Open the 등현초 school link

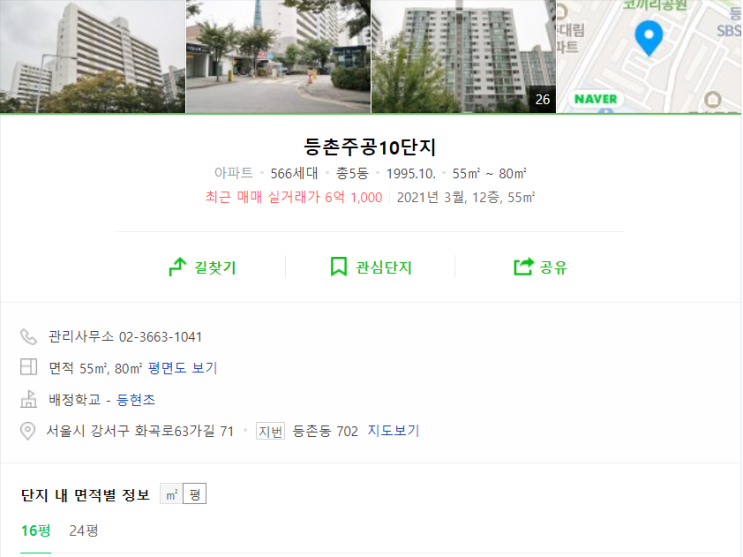tap(136, 400)
